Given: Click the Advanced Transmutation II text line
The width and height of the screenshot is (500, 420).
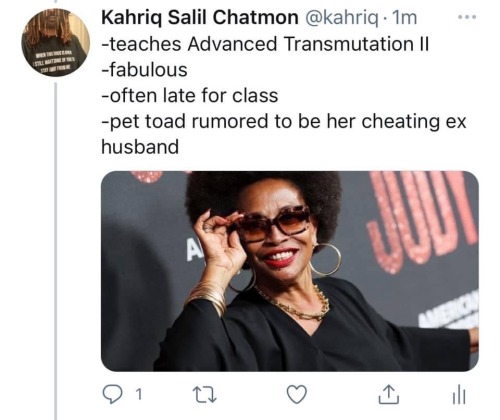Looking at the screenshot, I should point(265,44).
